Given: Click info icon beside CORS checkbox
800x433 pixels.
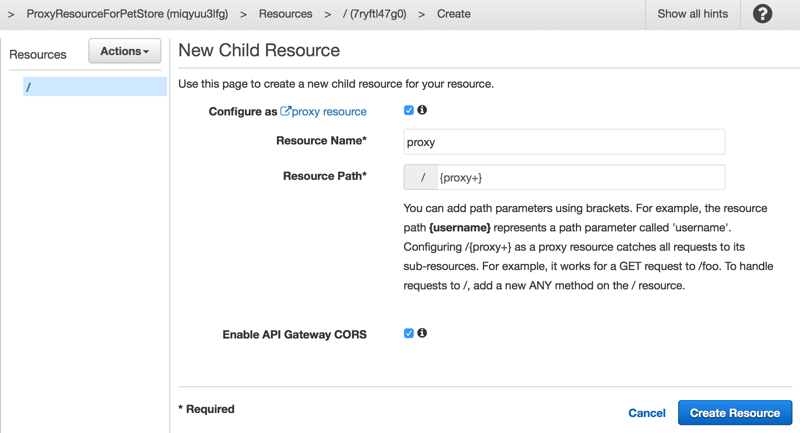Looking at the screenshot, I should [422, 333].
